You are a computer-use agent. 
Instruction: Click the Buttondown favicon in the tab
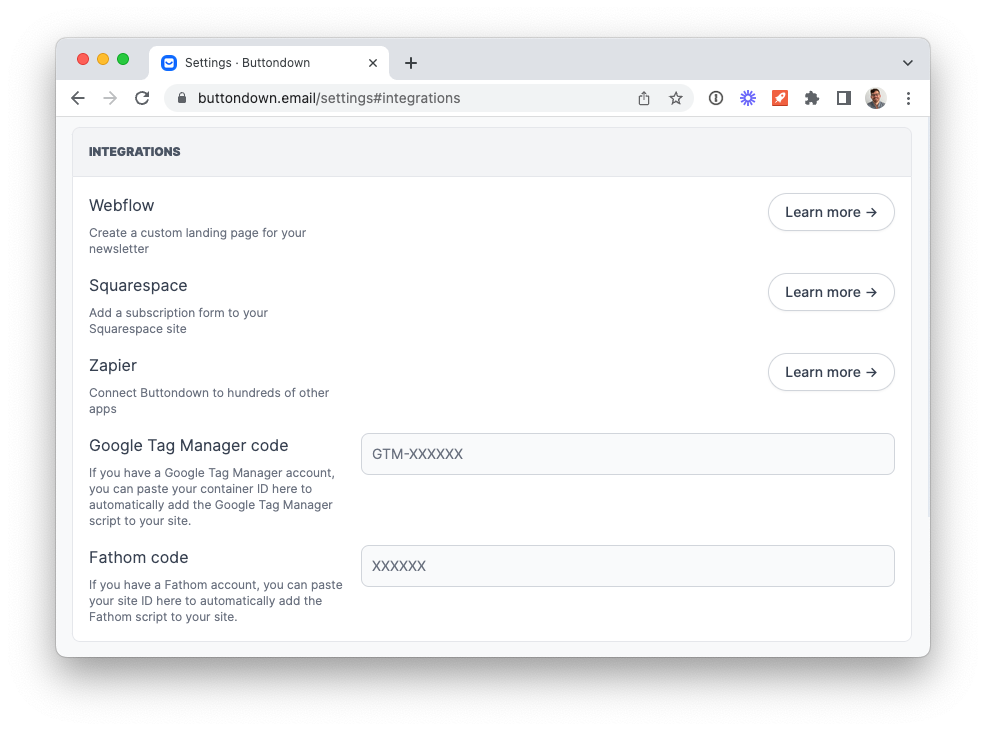coord(168,62)
